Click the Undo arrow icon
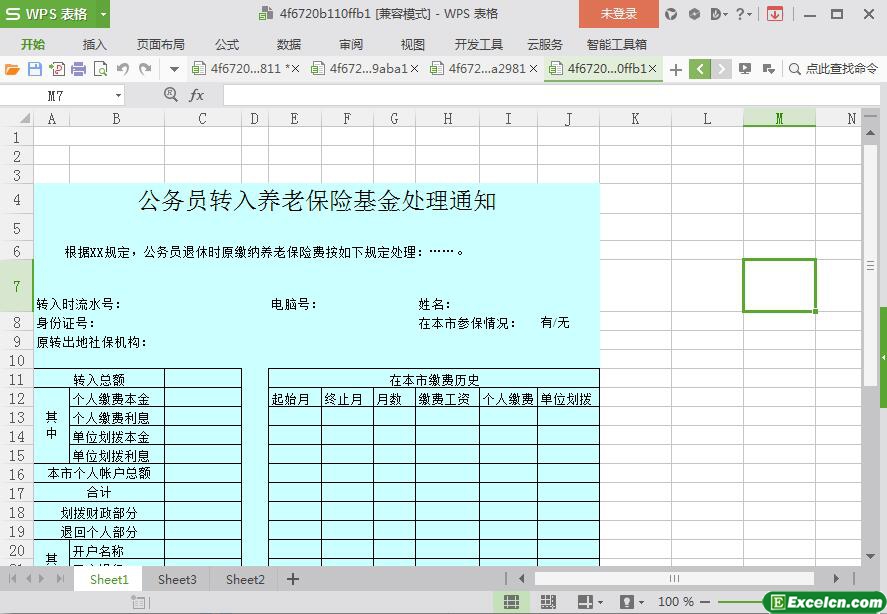This screenshot has height=614, width=887. [x=123, y=69]
